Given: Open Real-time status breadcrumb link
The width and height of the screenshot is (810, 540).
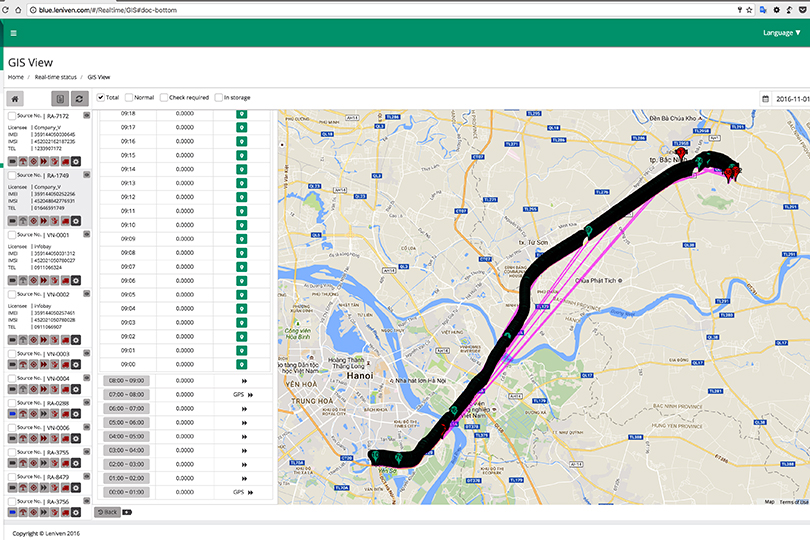Looking at the screenshot, I should tap(55, 76).
